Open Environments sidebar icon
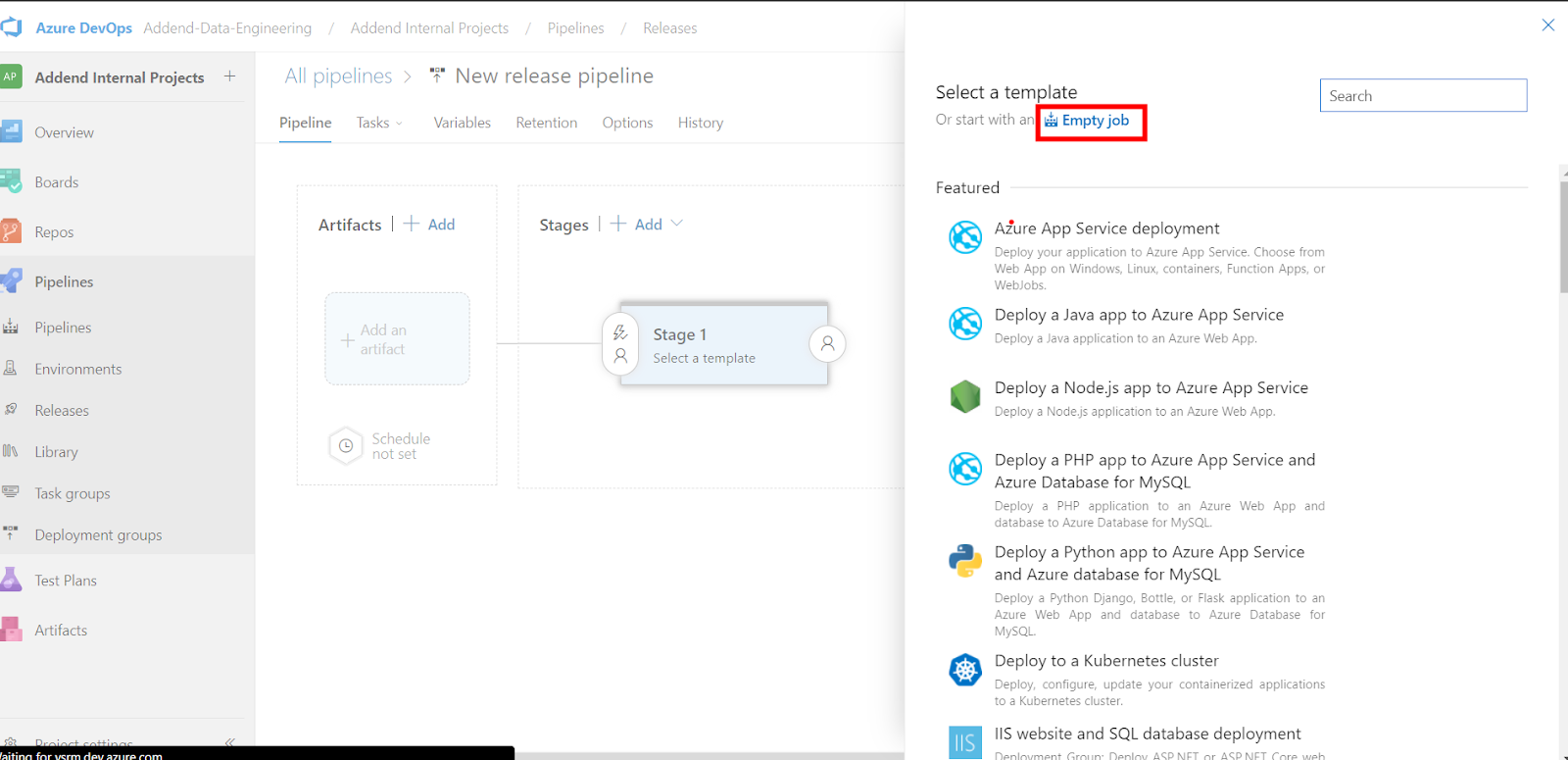This screenshot has width=1568, height=760. pyautogui.click(x=11, y=368)
